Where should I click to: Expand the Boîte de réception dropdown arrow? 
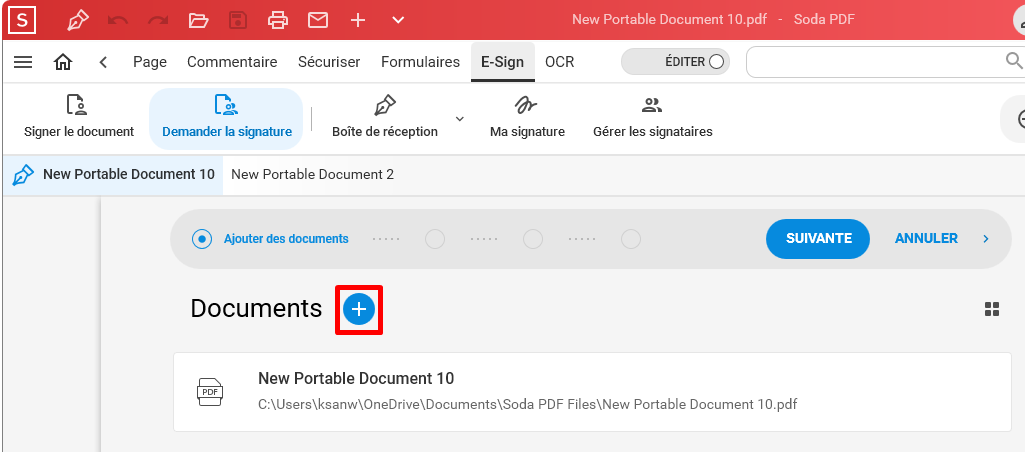coord(460,118)
